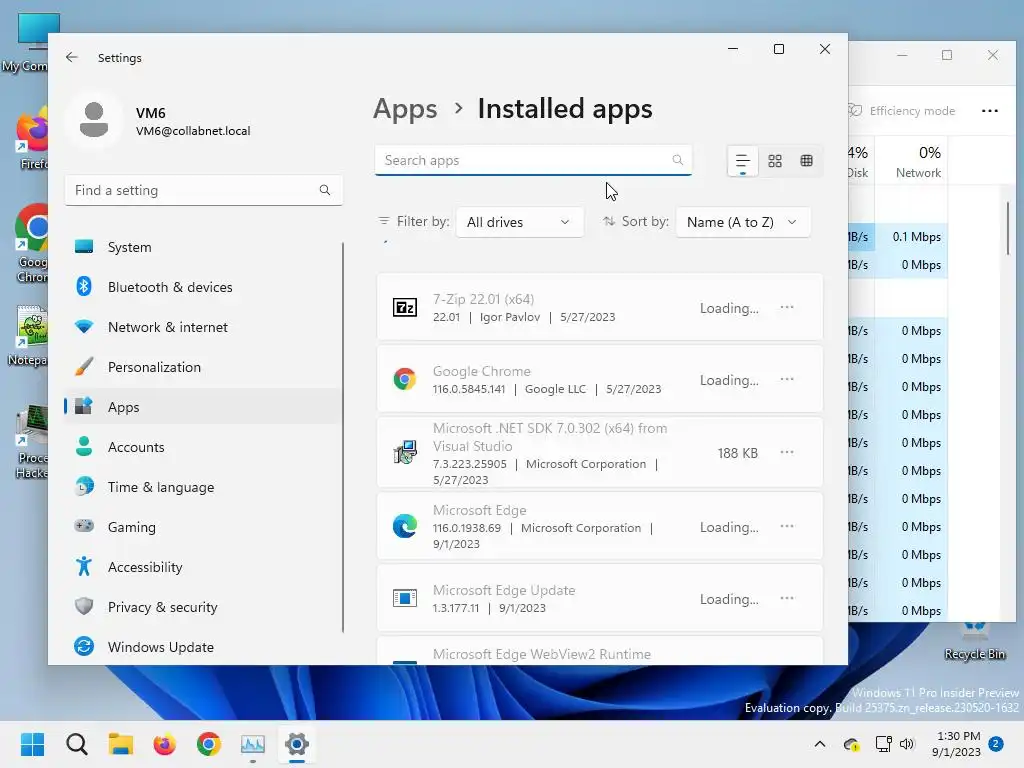Click the search magnifier in Search apps
The image size is (1024, 768).
[678, 160]
